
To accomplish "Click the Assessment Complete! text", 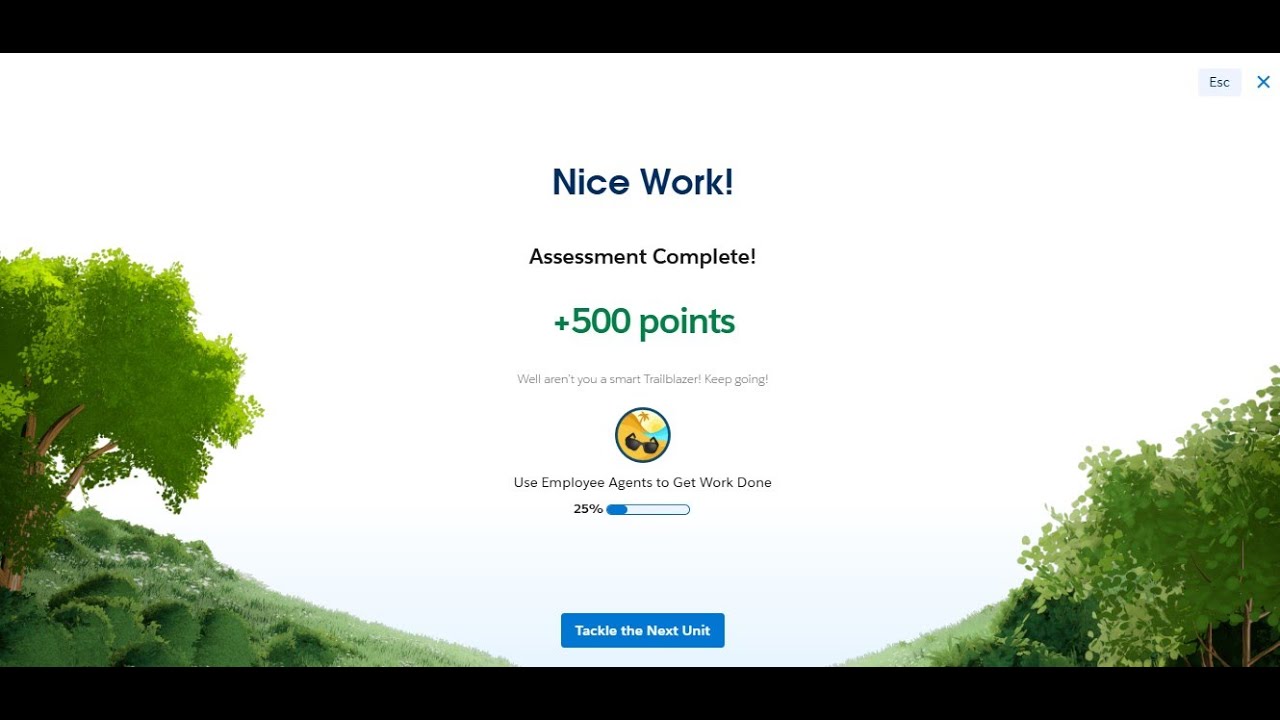I will pos(642,257).
